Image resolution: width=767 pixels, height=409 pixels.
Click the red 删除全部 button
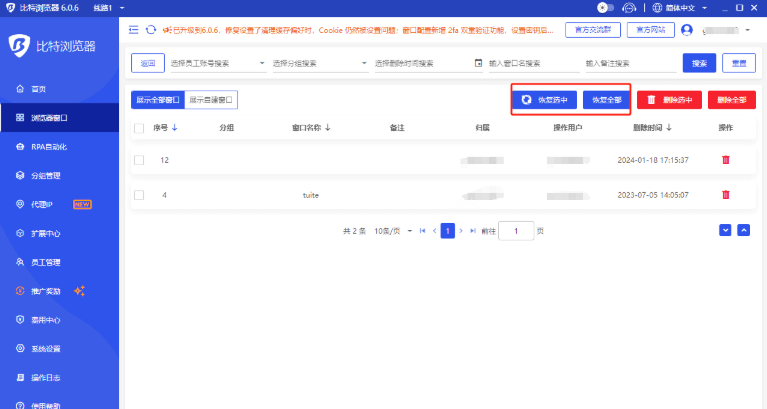tap(732, 100)
